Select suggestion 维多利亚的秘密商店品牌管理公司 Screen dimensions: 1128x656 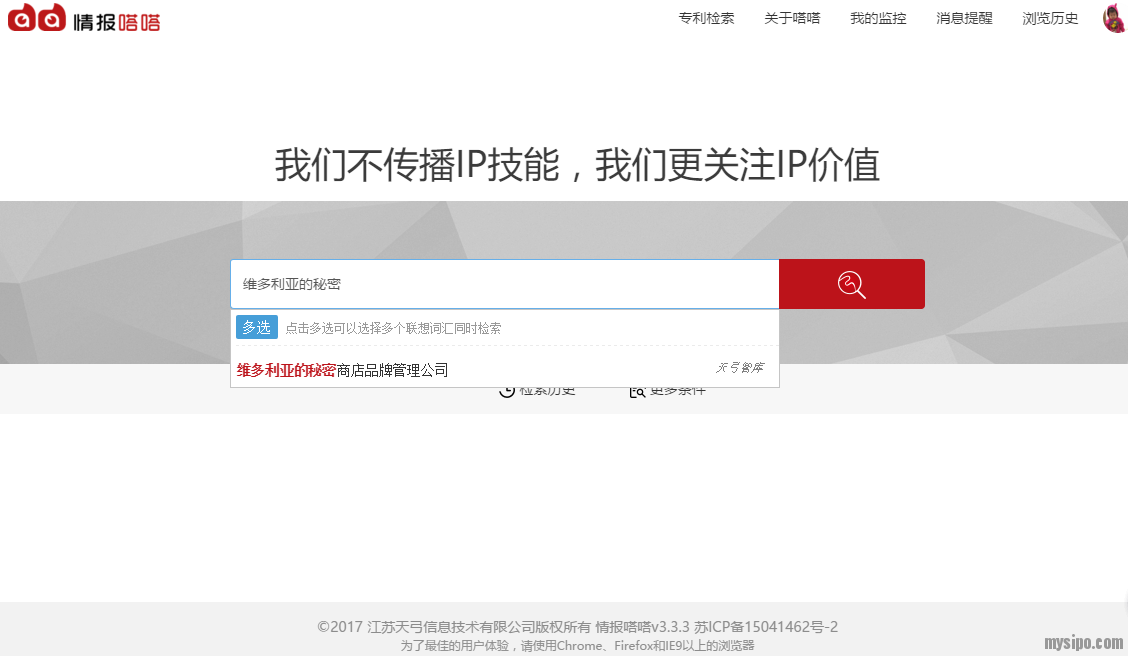(343, 370)
